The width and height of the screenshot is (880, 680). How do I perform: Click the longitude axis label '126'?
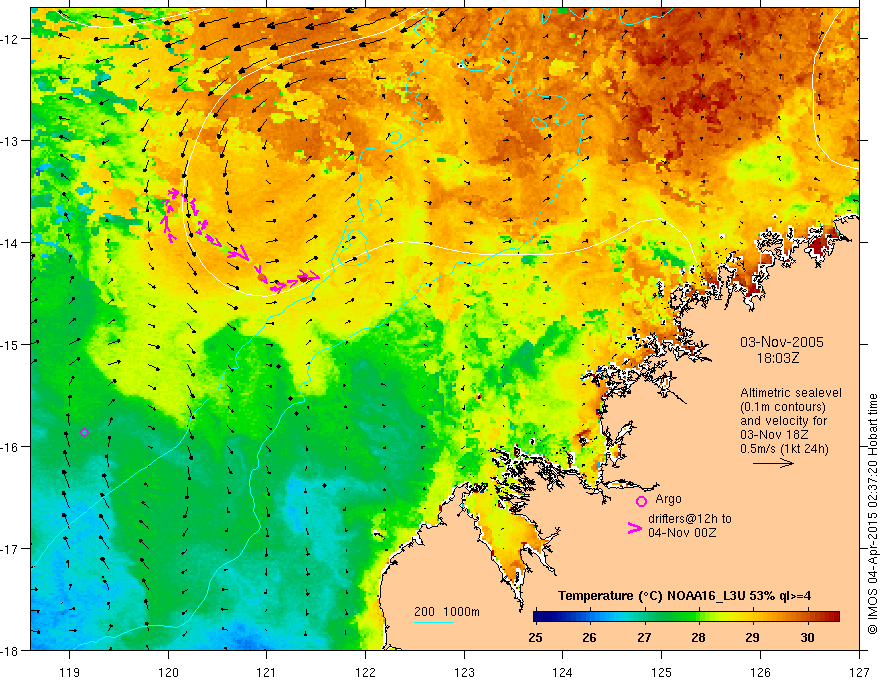760,672
